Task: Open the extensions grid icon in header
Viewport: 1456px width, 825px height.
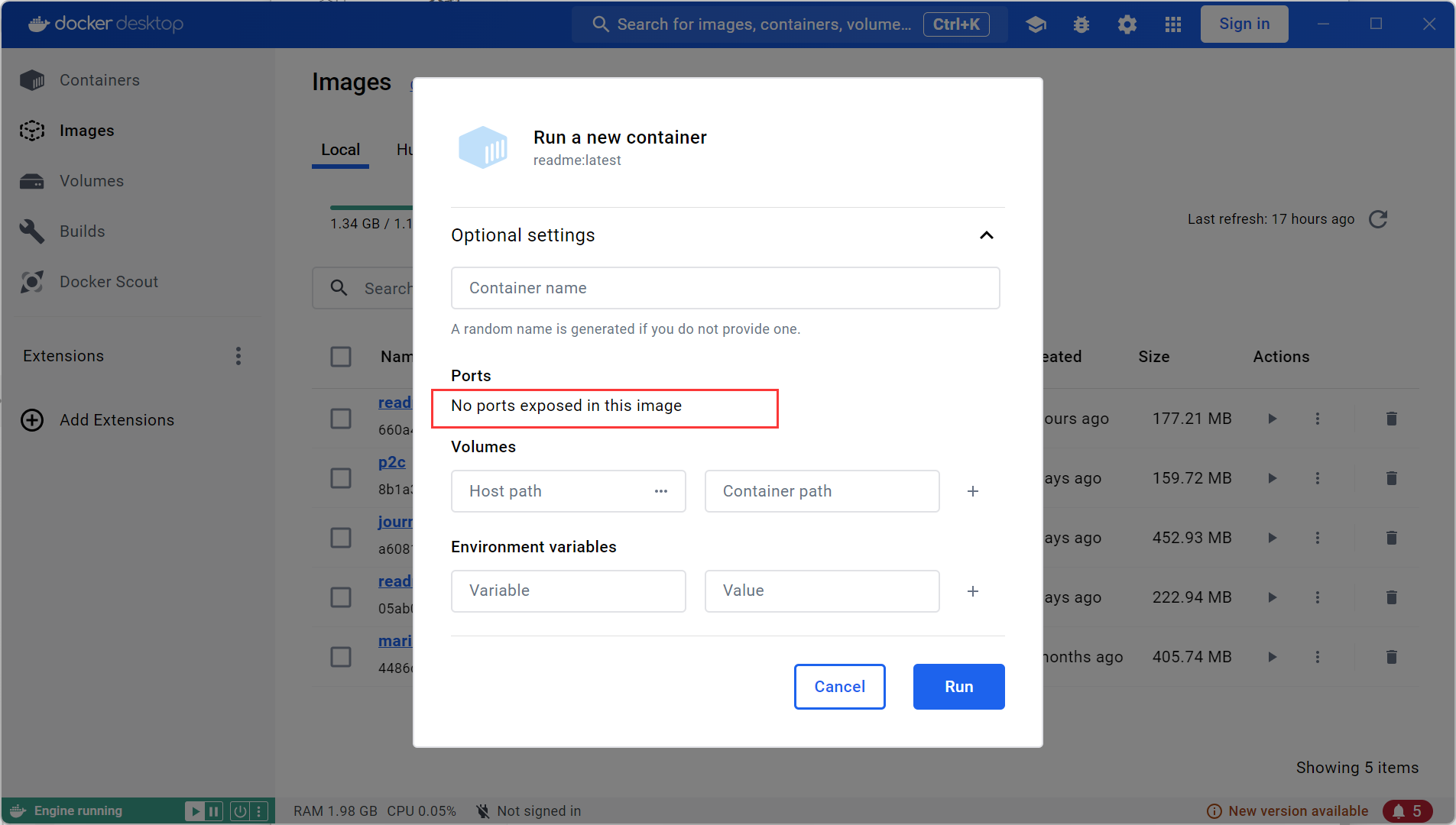Action: tap(1172, 24)
